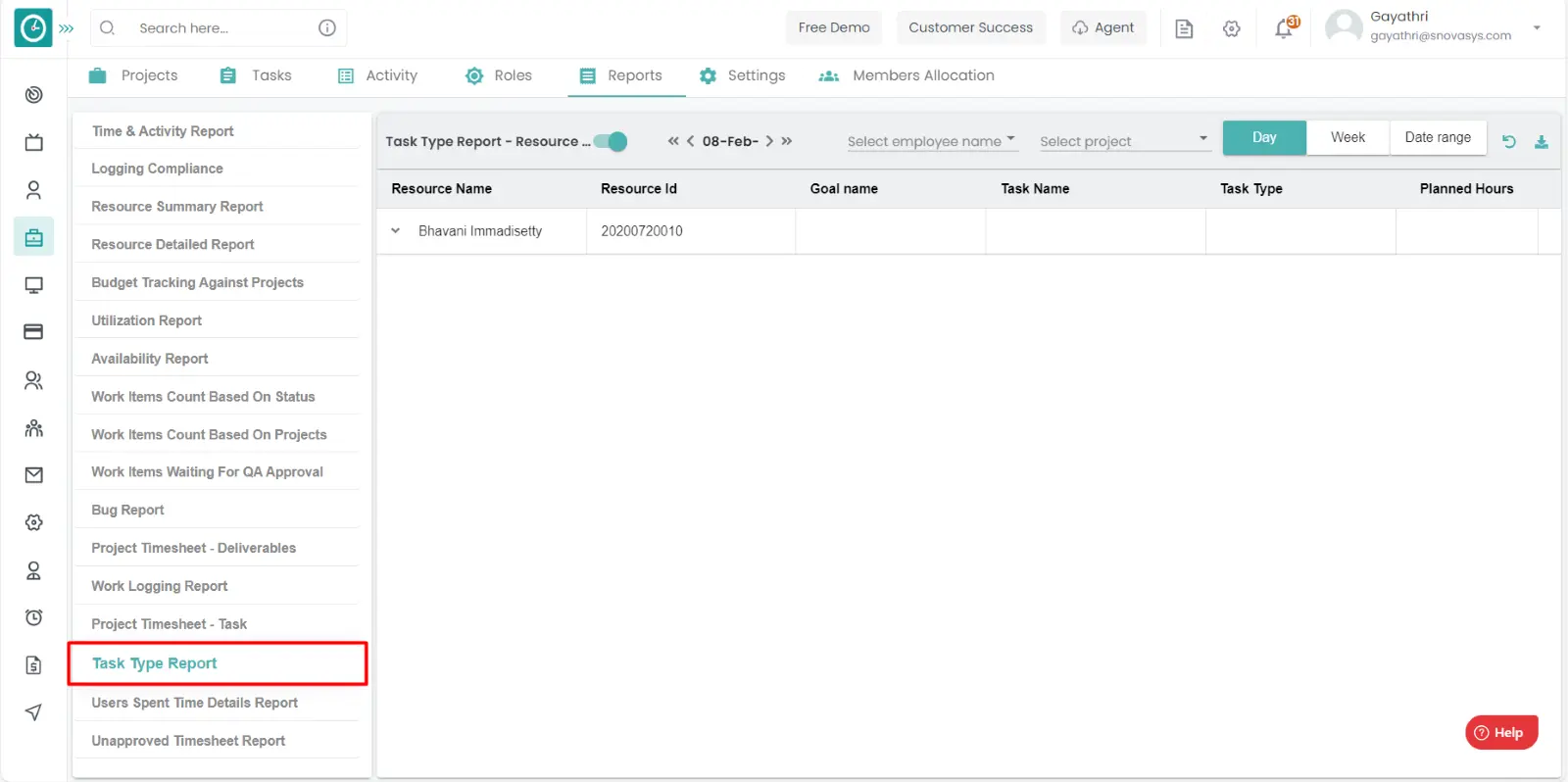Switch to Date range view
Image resolution: width=1568 pixels, height=782 pixels.
click(1437, 138)
